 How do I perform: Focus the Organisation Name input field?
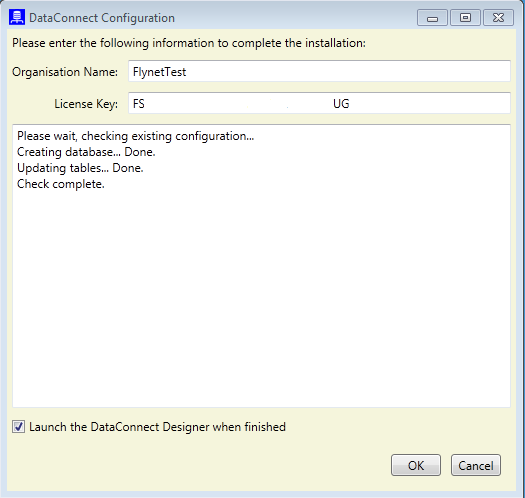319,71
